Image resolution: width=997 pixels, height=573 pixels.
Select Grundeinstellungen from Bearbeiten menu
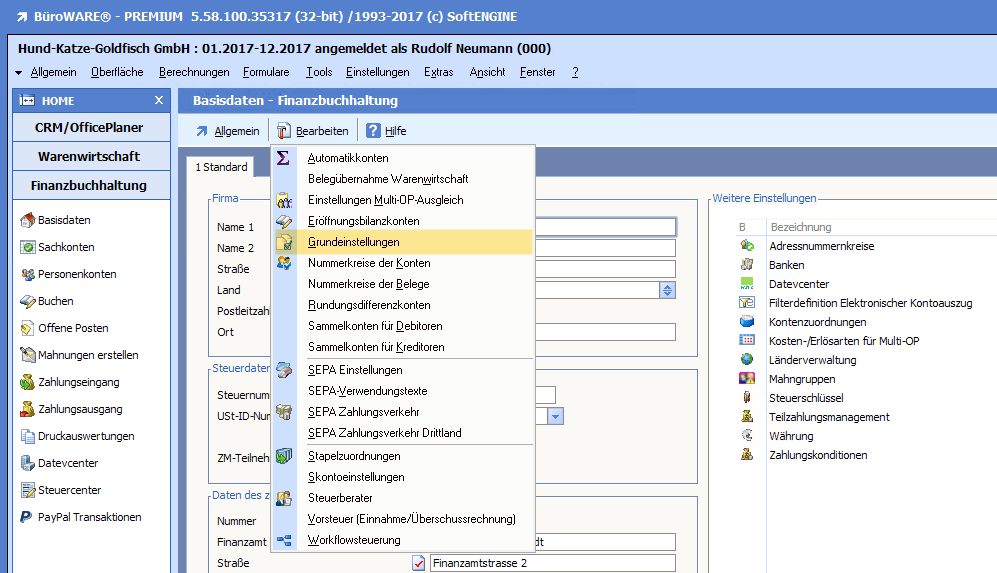[x=353, y=242]
